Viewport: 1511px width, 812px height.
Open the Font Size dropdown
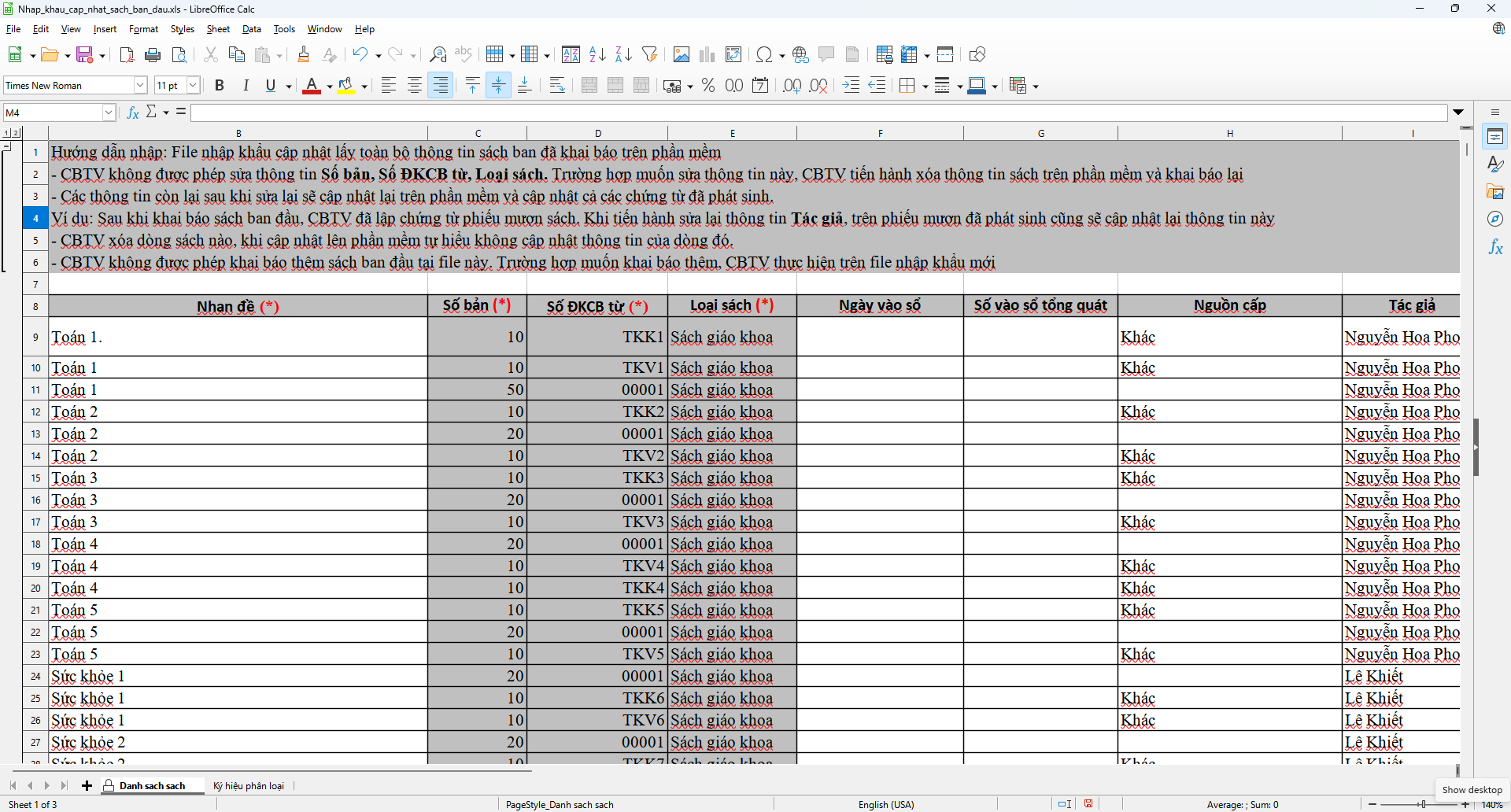(193, 85)
